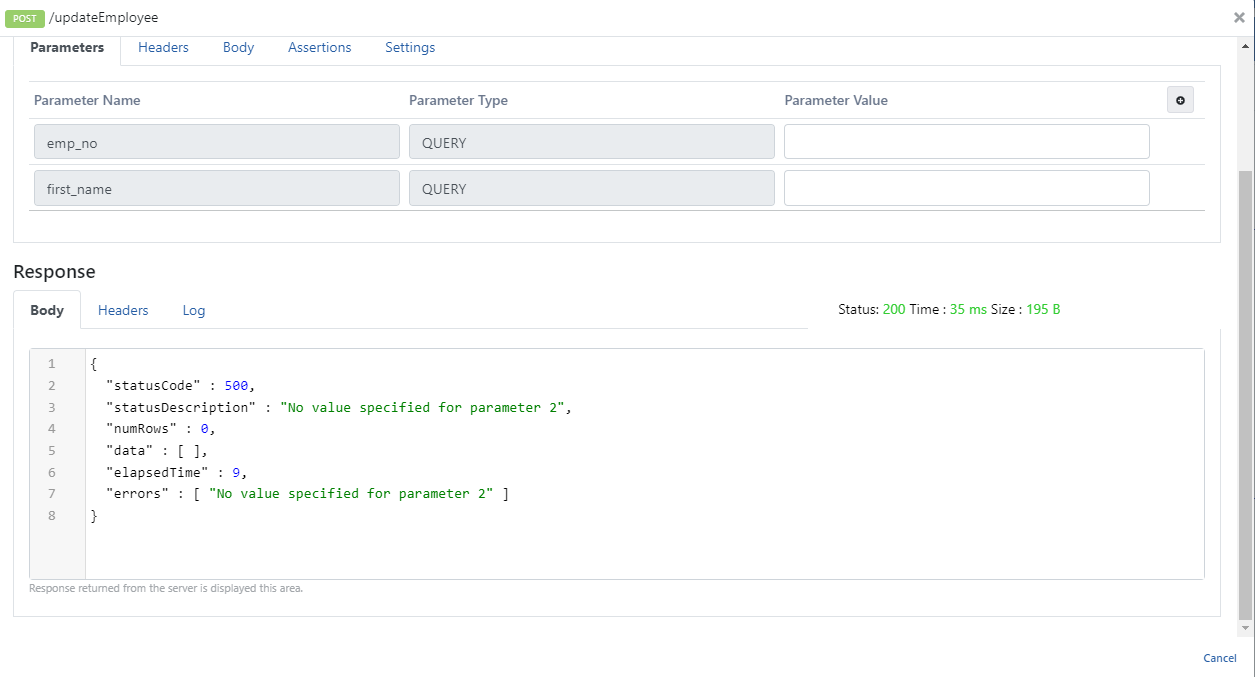Click the "statusCode" : 500 line
The height and width of the screenshot is (677, 1255).
(x=181, y=385)
